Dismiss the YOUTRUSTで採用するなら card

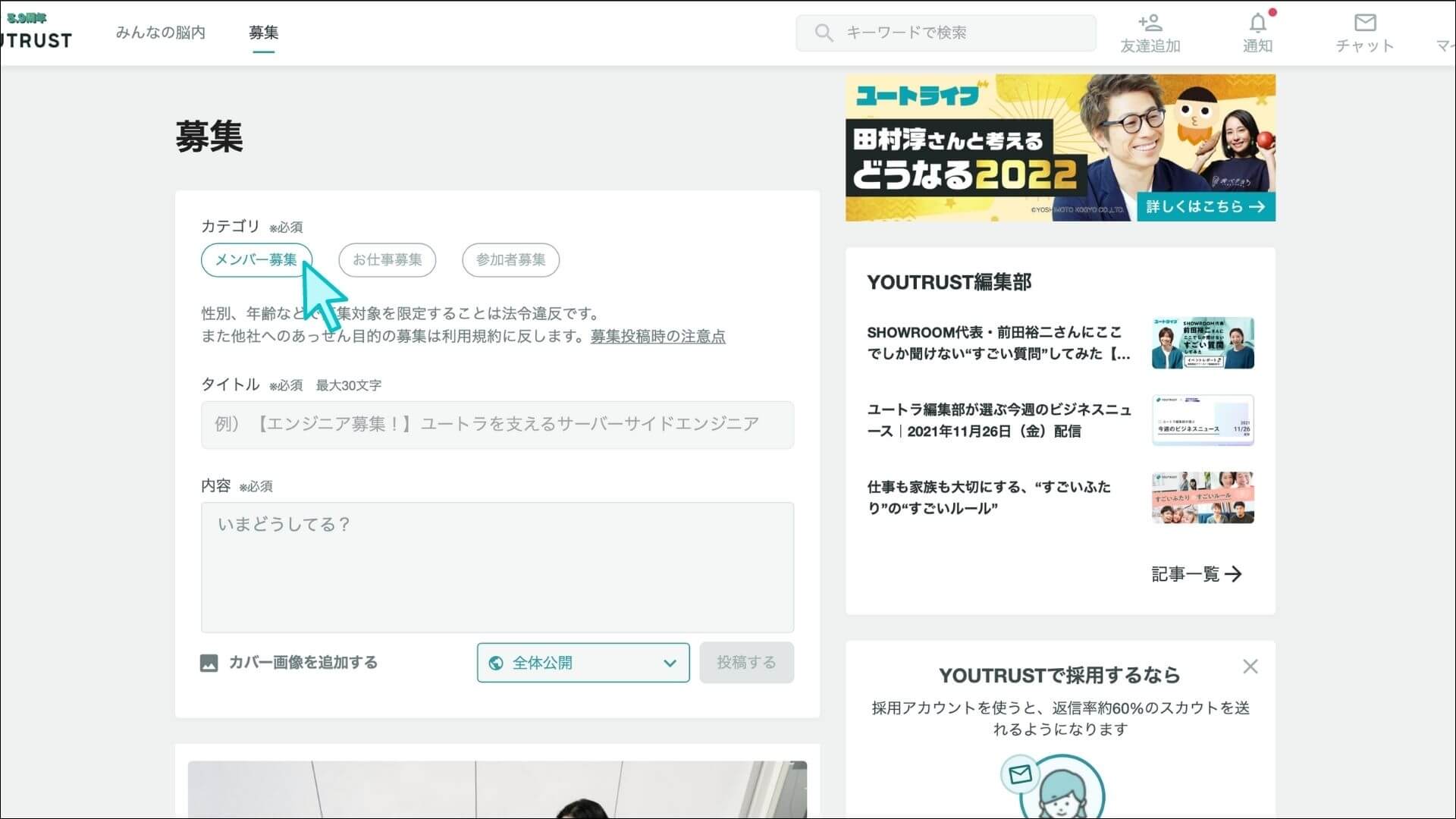(x=1250, y=667)
